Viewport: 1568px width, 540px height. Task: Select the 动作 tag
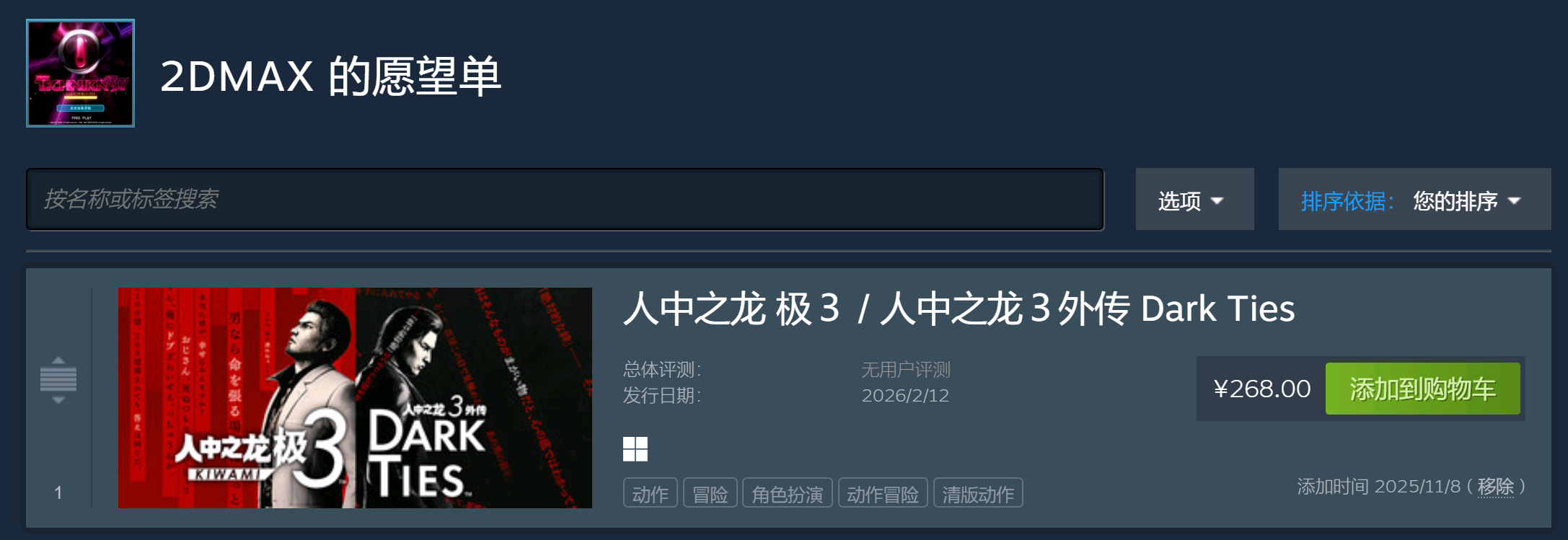tap(650, 494)
